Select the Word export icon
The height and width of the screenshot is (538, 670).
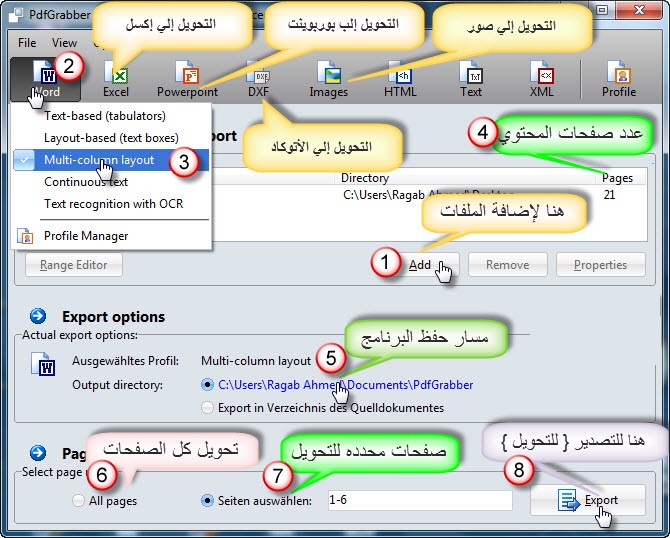click(x=45, y=79)
